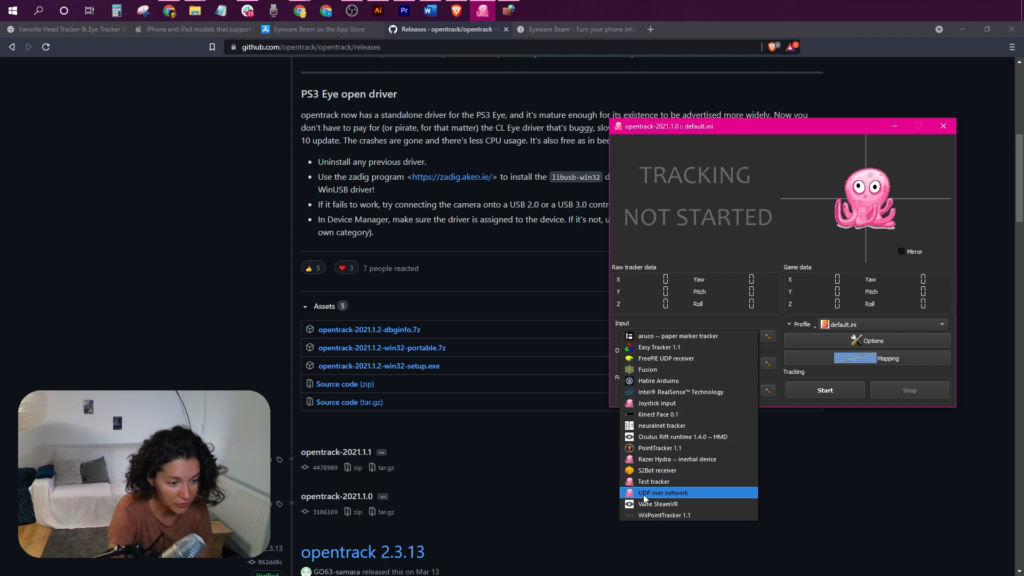Screen dimensions: 1024x576
Task: Click the pink octopus pose preview
Action: click(x=865, y=199)
